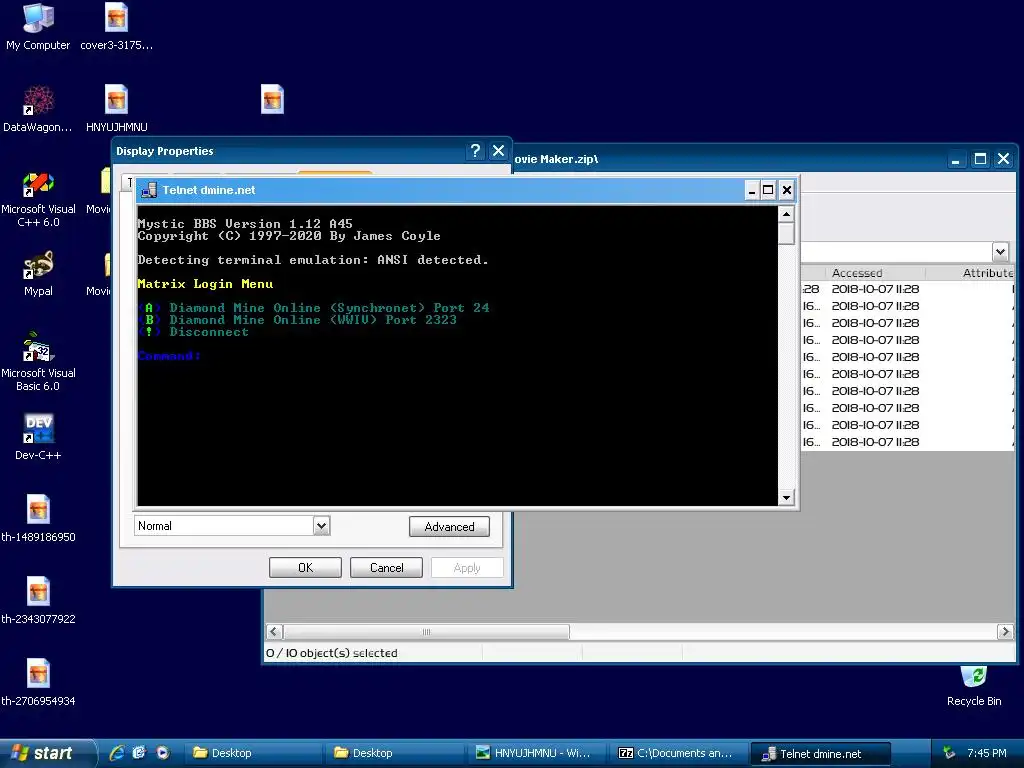
Task: Click OK in Display Properties
Action: point(305,568)
